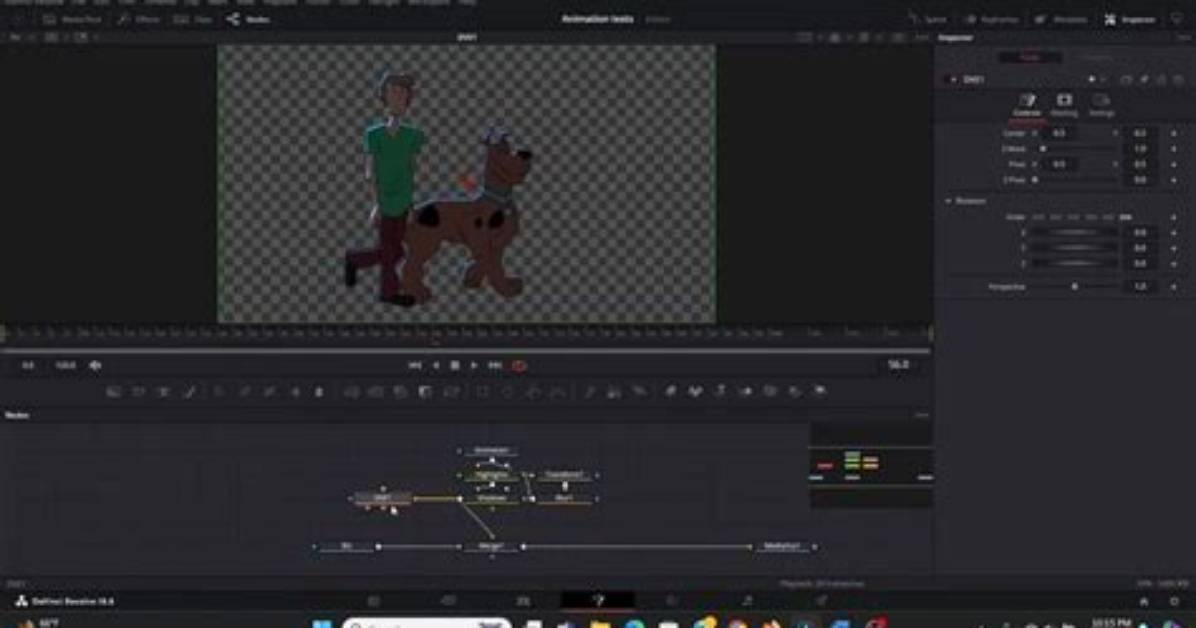Select the Background tool in toolbar
1196x628 pixels.
(x=114, y=391)
